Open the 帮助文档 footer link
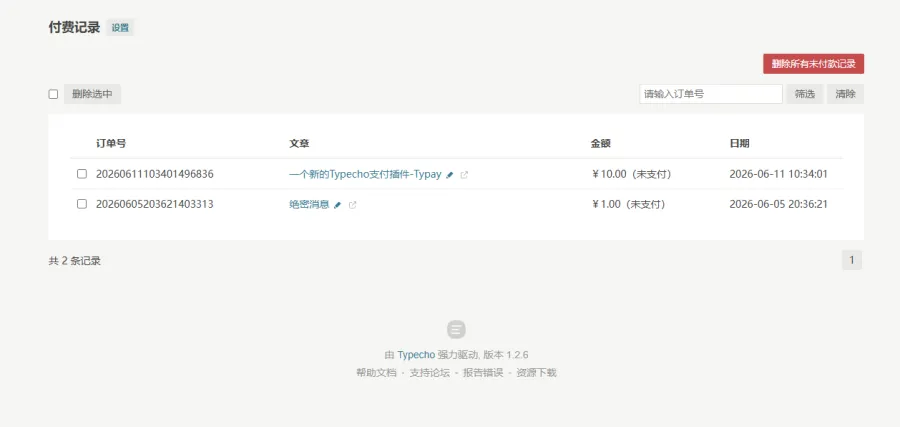 [376, 372]
